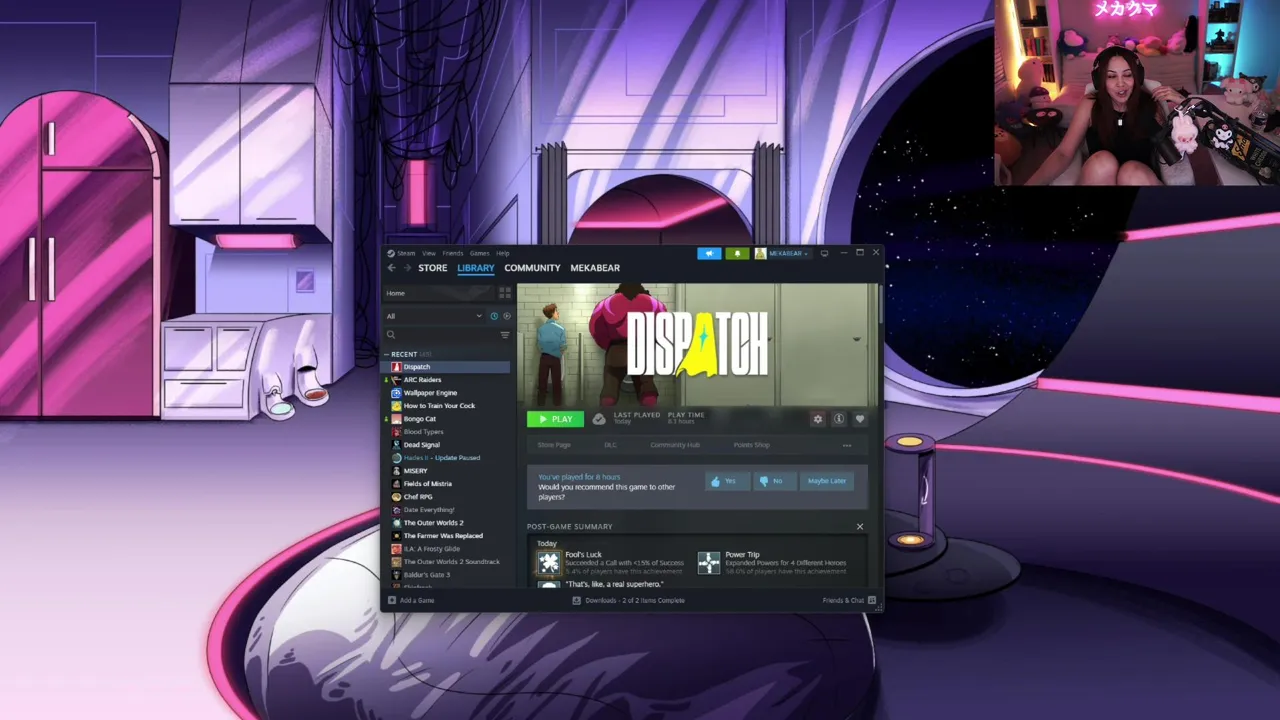
Task: Click the Big Picture mode monitor icon
Action: (824, 253)
